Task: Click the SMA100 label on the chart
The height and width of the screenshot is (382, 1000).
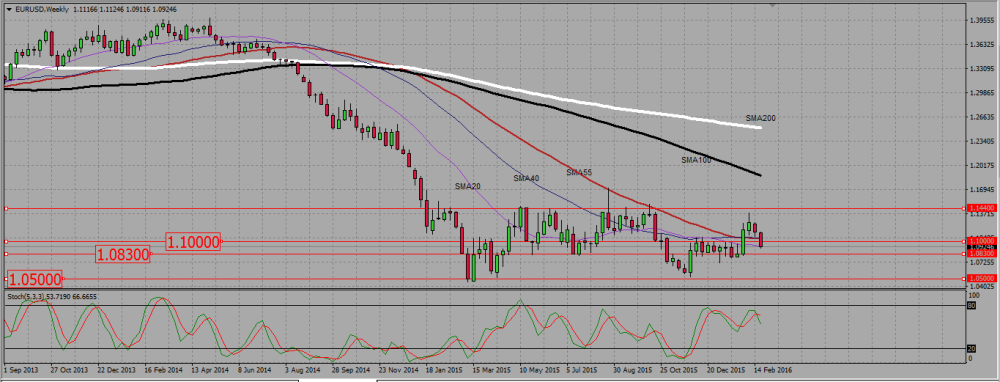Action: (x=696, y=161)
